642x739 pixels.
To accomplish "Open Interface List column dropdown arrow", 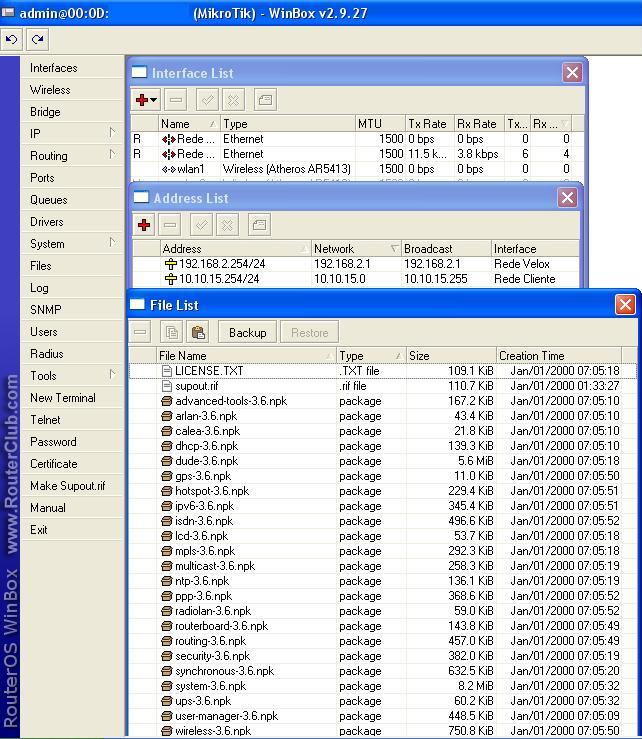I will [565, 123].
